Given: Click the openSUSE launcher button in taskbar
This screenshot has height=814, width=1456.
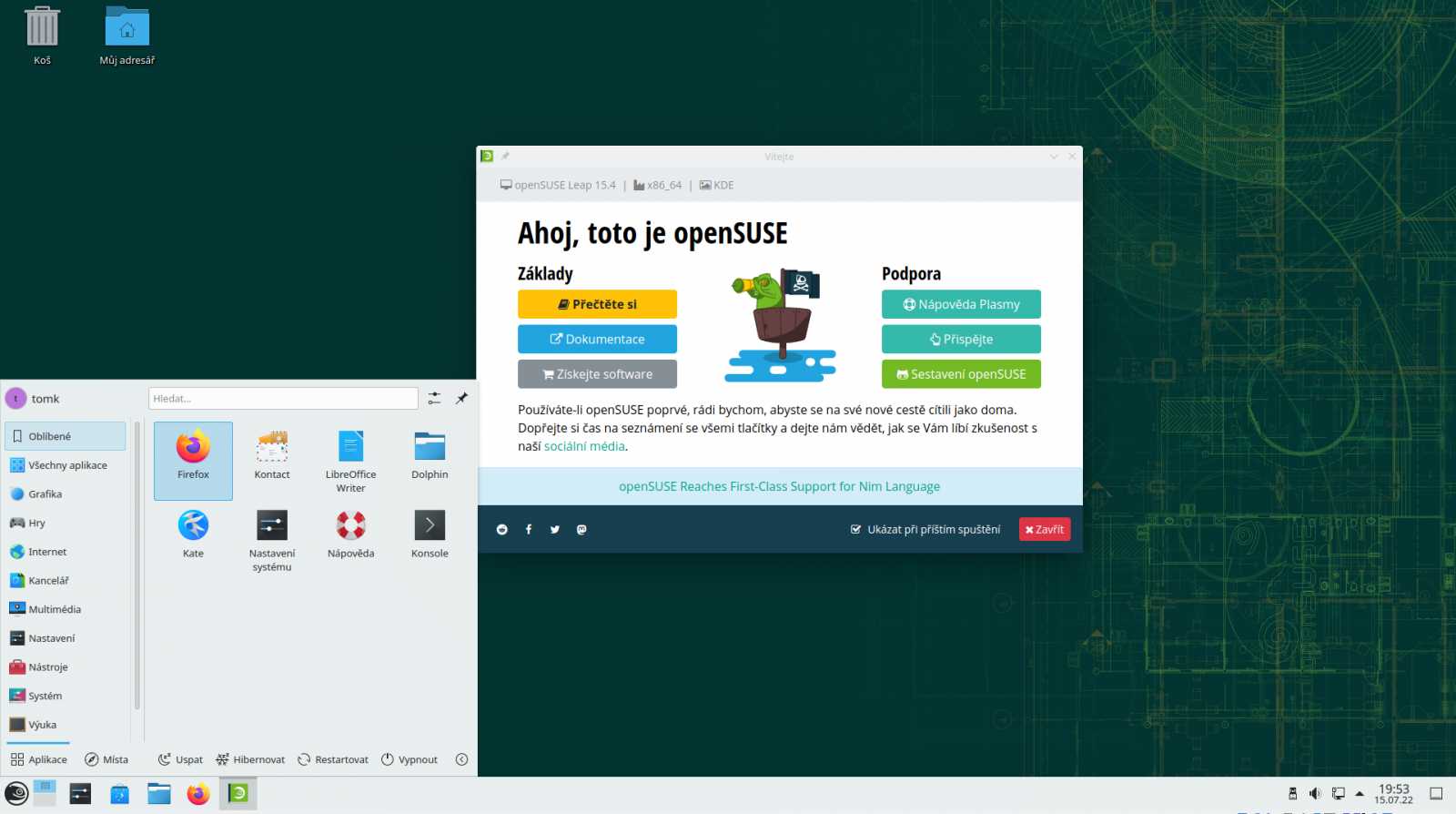Looking at the screenshot, I should 16,794.
